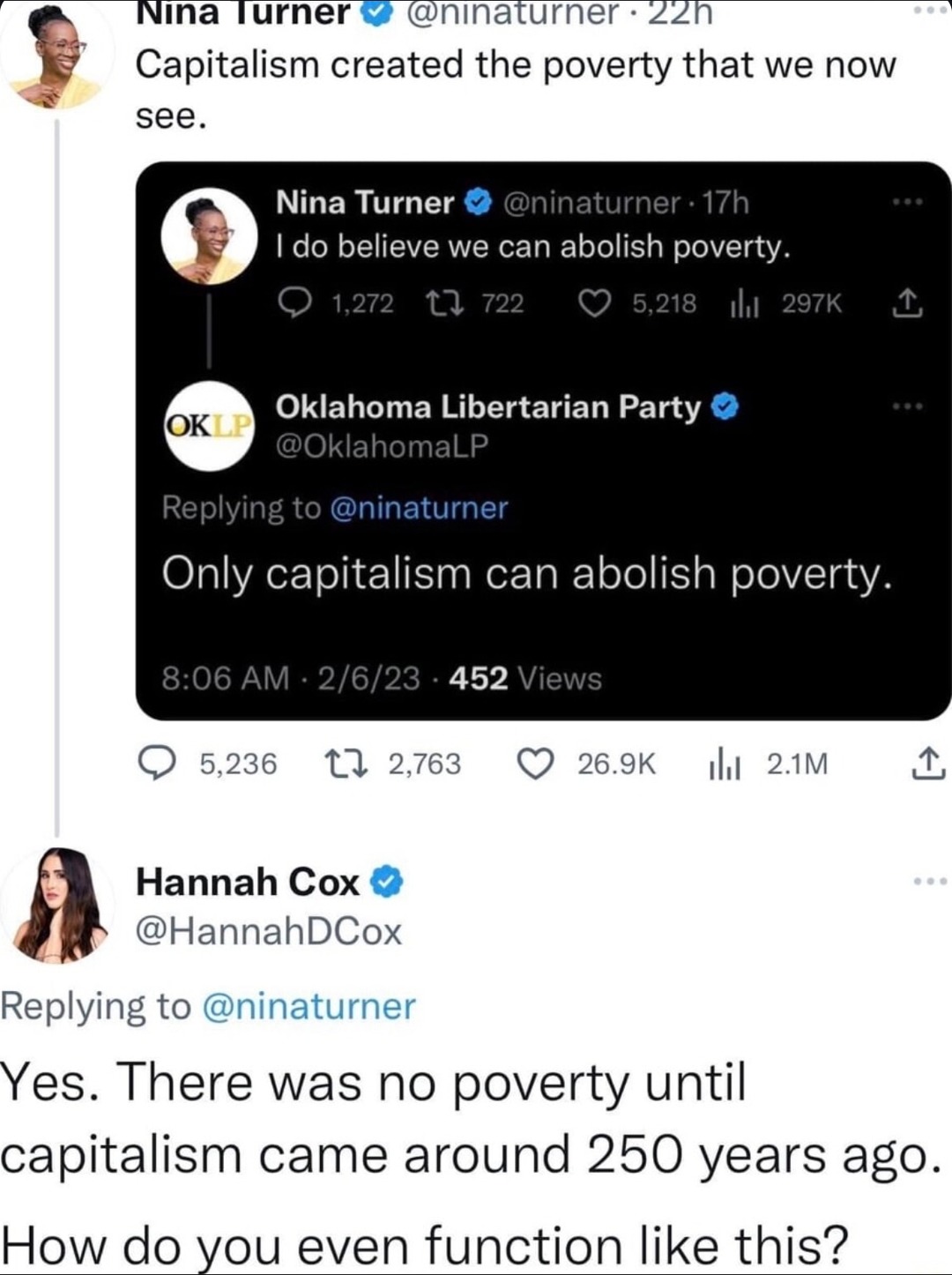View analytics icon showing 2.1M views
Viewport: 952px width, 1275px height.
point(724,764)
